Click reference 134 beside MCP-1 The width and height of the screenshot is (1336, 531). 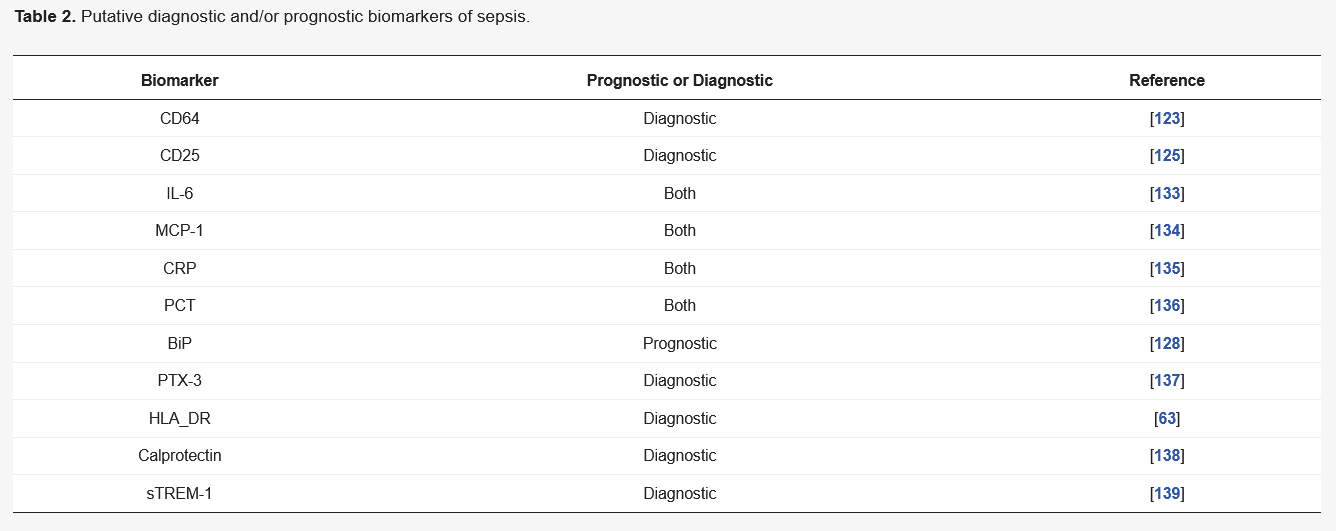tap(1167, 231)
